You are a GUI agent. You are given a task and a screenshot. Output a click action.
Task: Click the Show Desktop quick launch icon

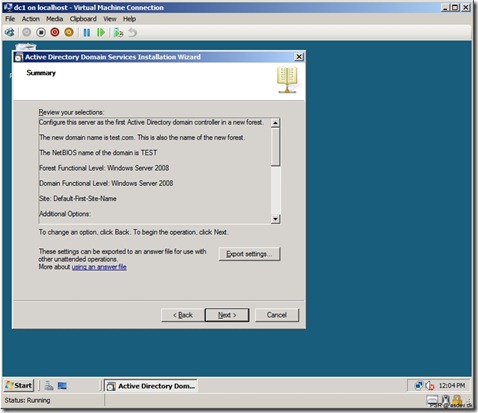click(x=62, y=386)
